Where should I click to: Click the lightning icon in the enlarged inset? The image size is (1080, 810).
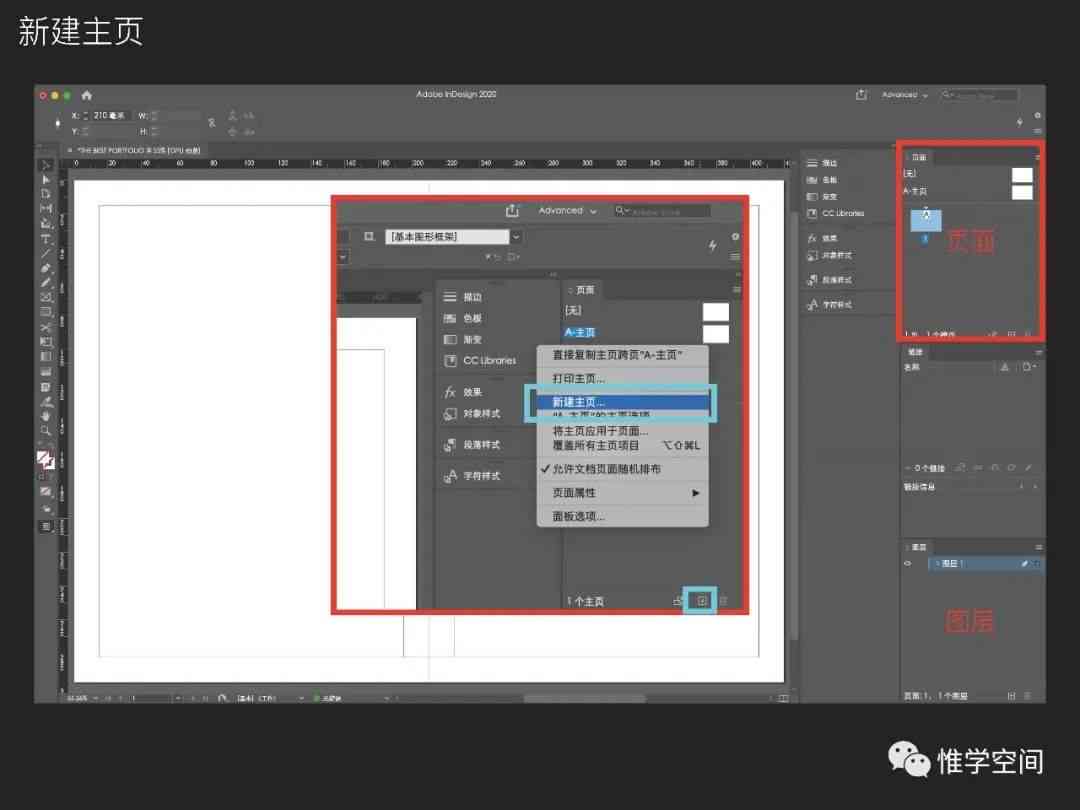point(713,245)
